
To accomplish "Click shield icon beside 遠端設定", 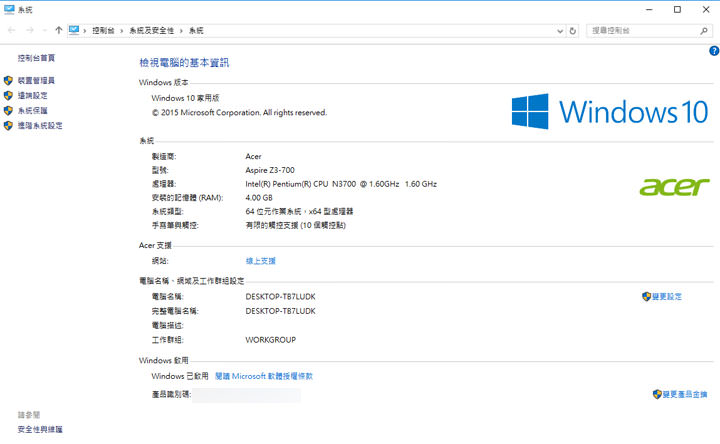I will click(8, 96).
